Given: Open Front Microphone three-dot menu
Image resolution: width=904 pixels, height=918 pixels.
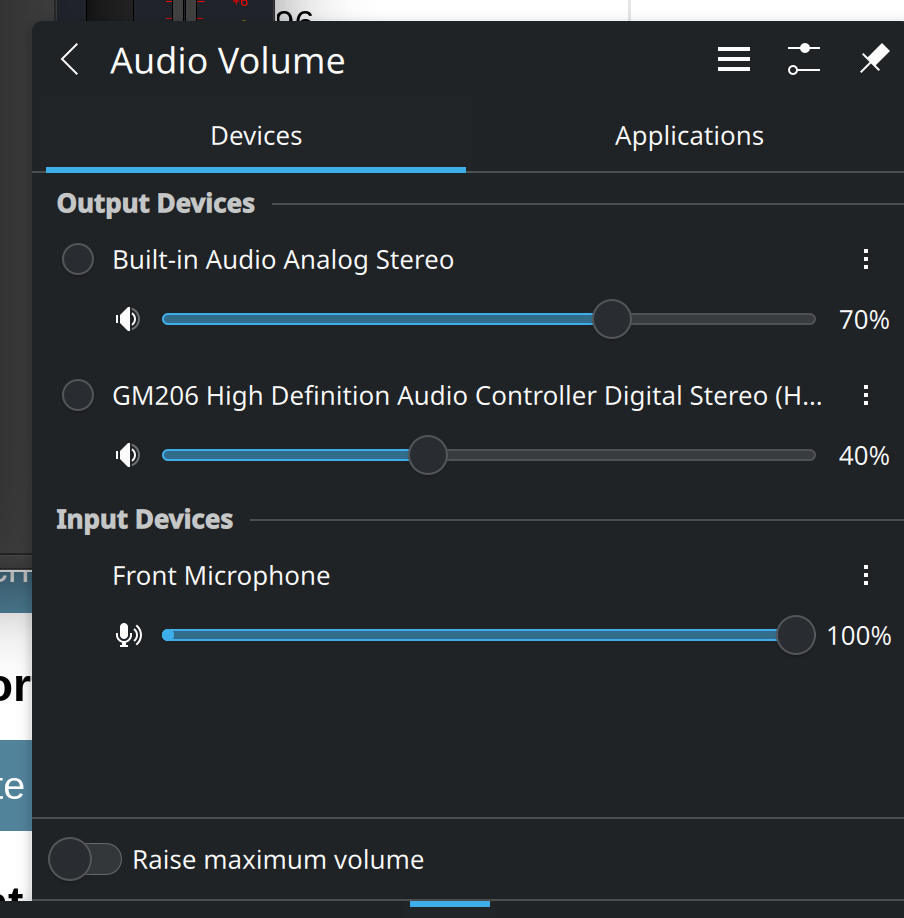Looking at the screenshot, I should pos(866,575).
